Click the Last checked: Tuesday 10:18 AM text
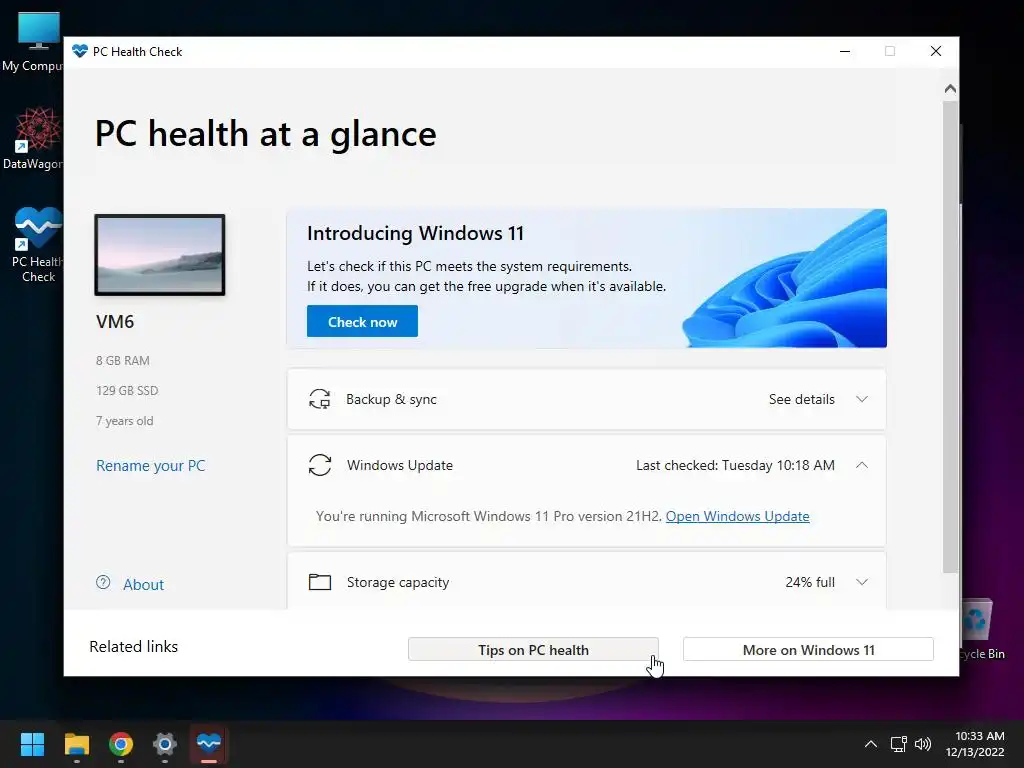This screenshot has width=1024, height=768. click(735, 465)
